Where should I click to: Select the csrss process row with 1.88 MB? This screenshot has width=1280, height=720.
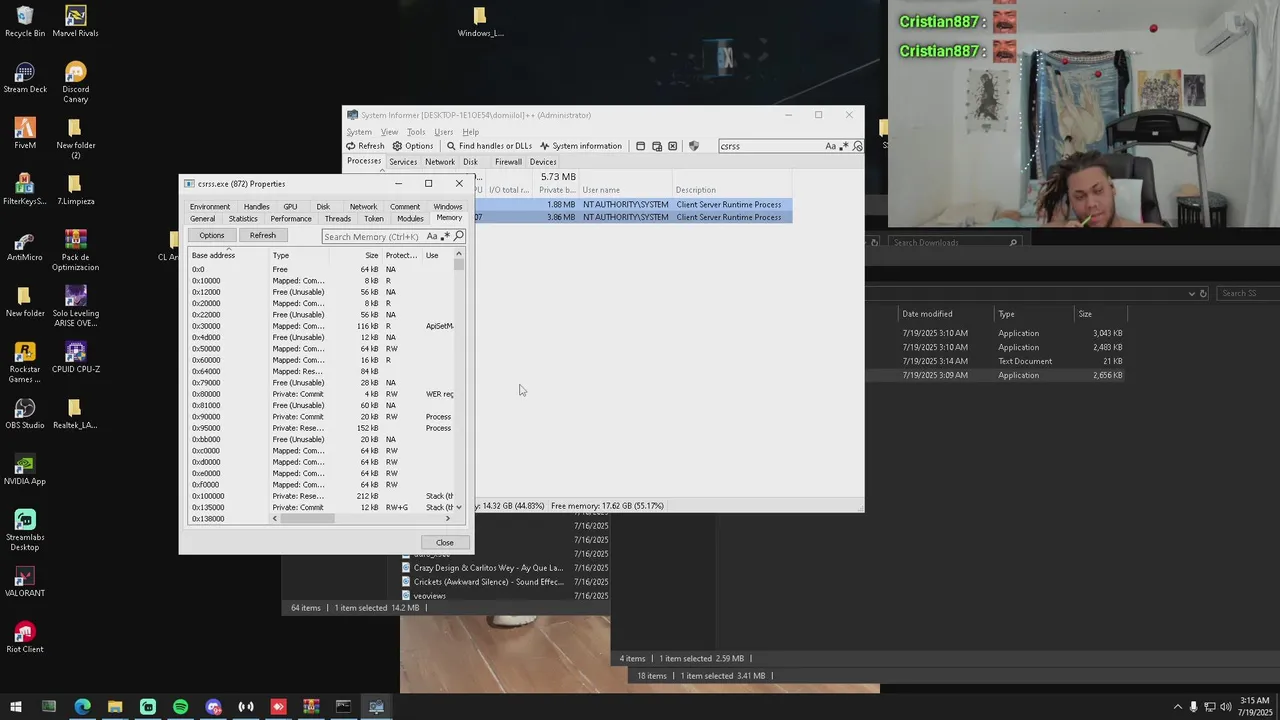pyautogui.click(x=633, y=205)
